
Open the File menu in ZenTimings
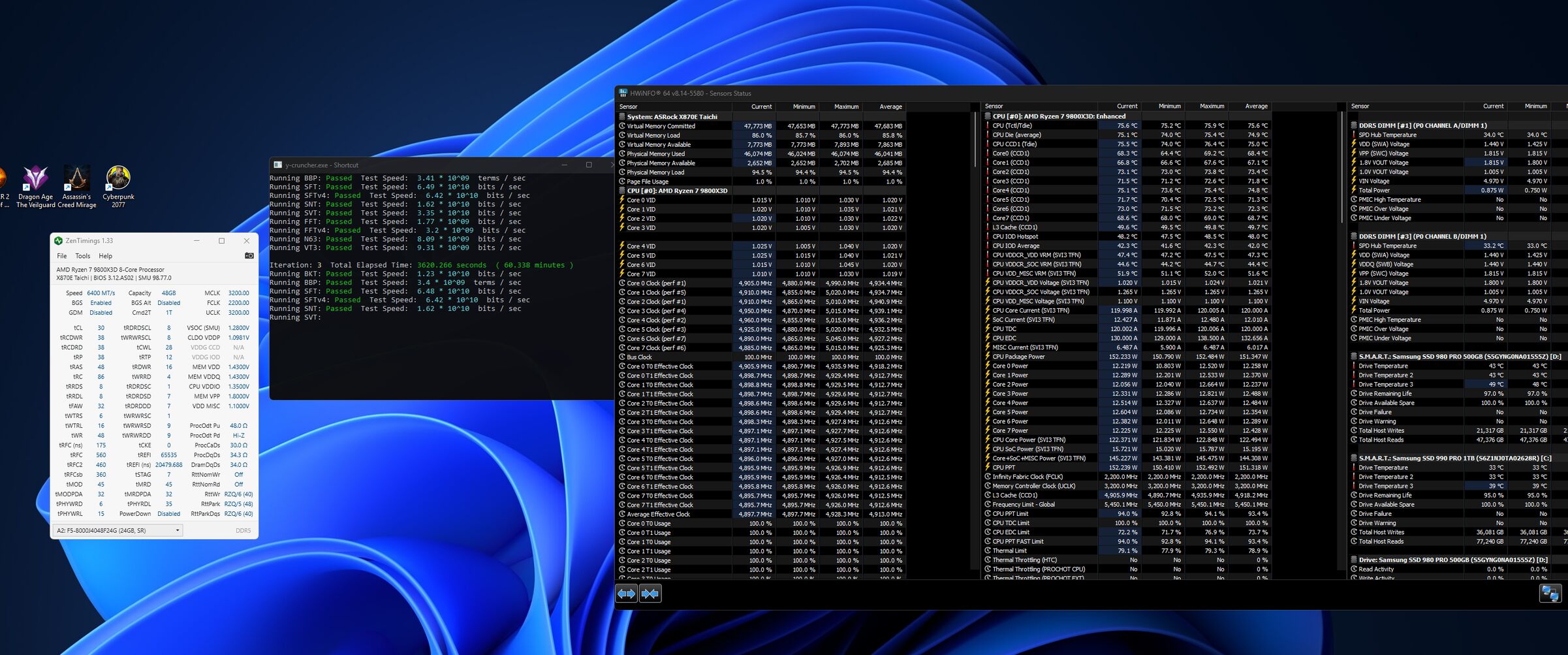click(x=62, y=256)
